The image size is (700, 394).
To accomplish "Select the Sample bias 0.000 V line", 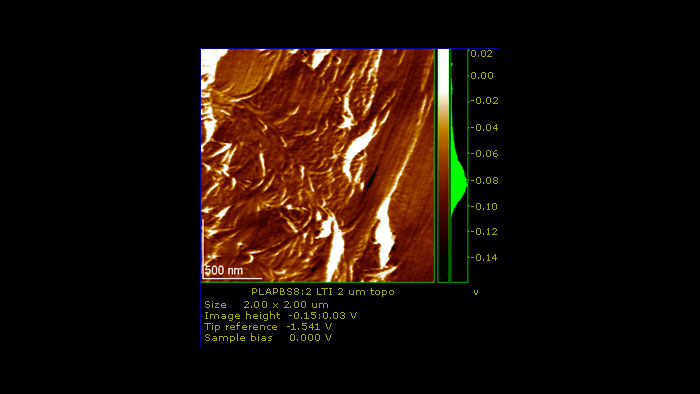I will tap(268, 338).
